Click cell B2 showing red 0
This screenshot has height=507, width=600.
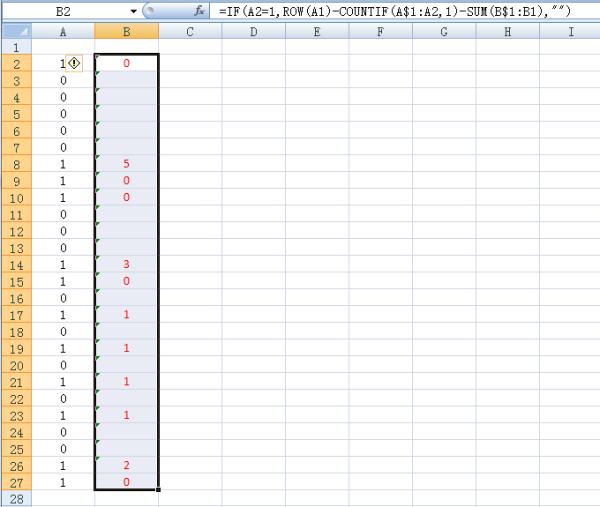coord(127,63)
